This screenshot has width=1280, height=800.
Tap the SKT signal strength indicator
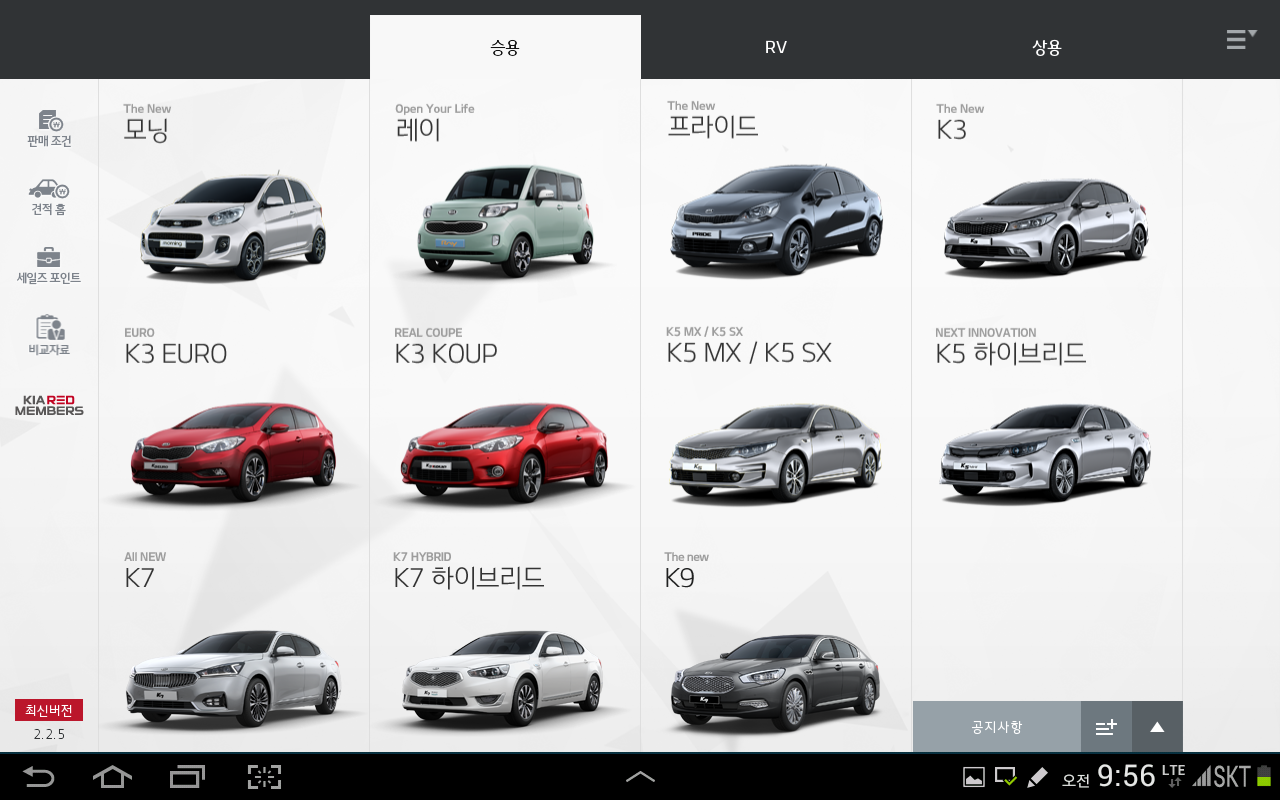pos(1222,776)
